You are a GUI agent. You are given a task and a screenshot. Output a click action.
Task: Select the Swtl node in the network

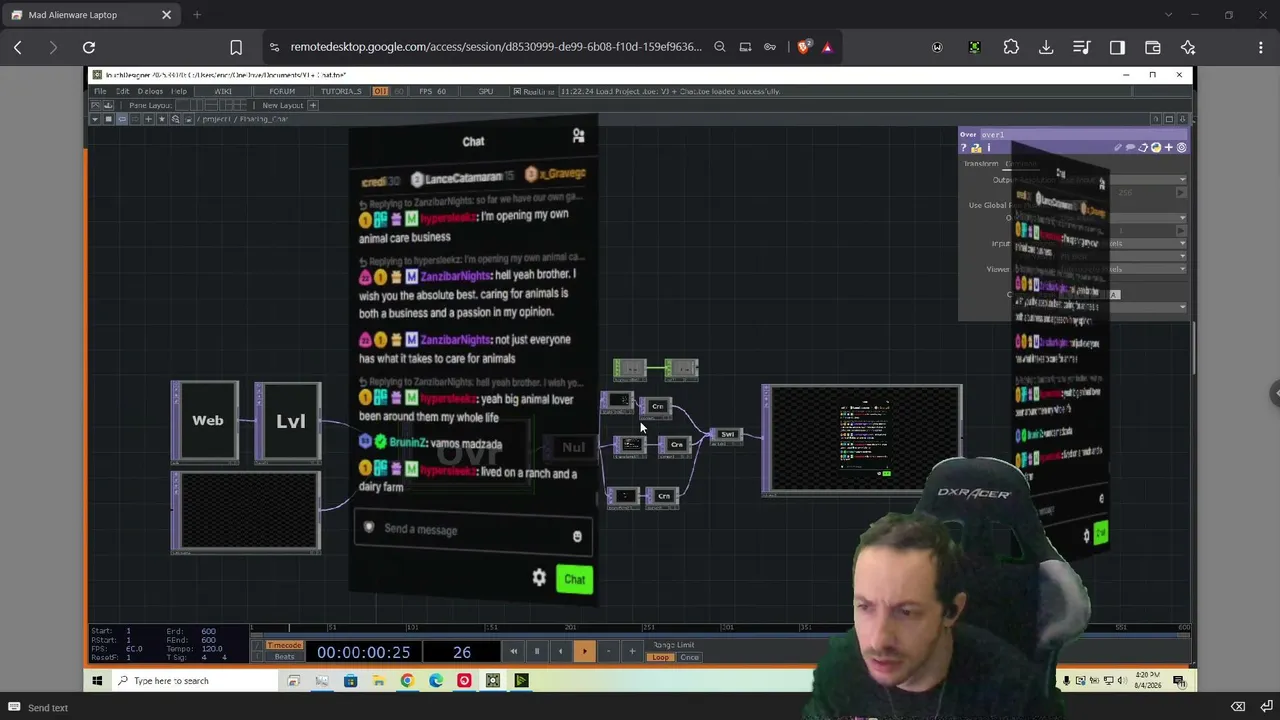(727, 435)
